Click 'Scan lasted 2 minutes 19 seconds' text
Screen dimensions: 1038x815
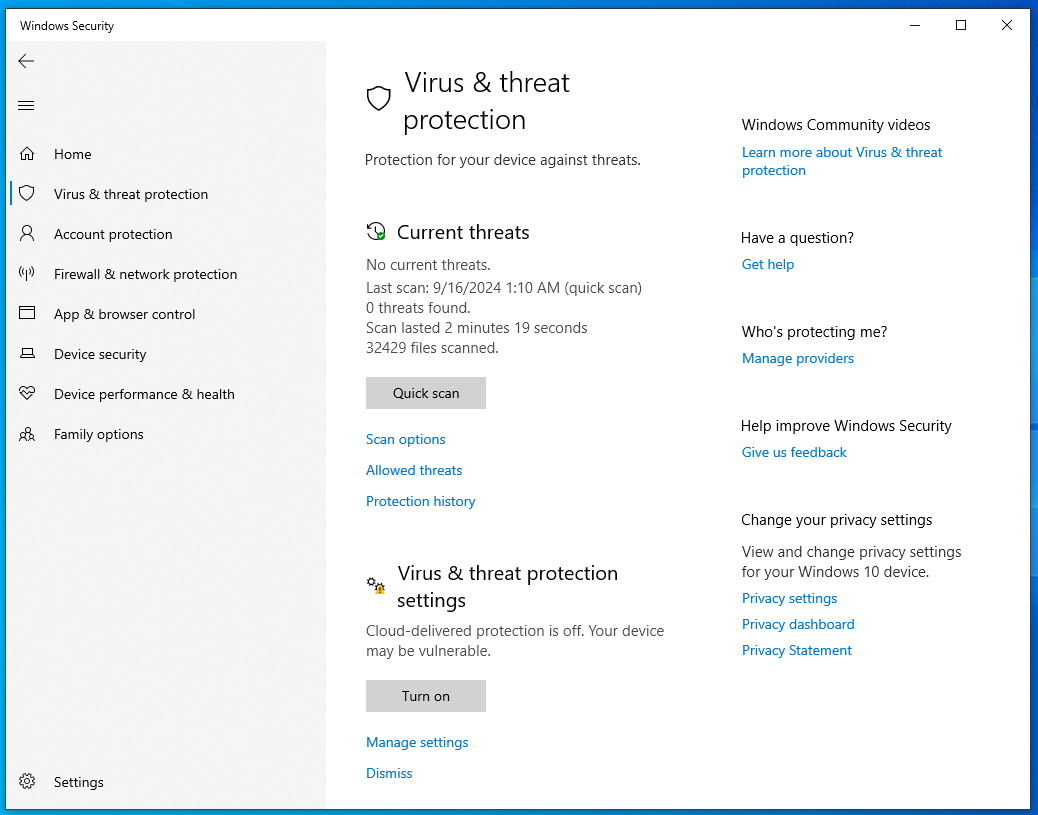tap(477, 328)
